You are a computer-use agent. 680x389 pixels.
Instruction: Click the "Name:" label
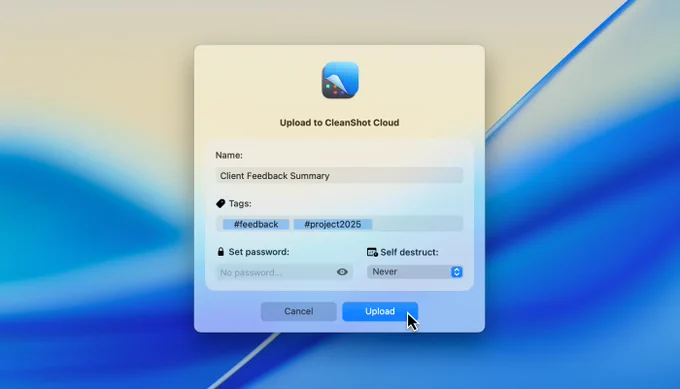coord(229,155)
